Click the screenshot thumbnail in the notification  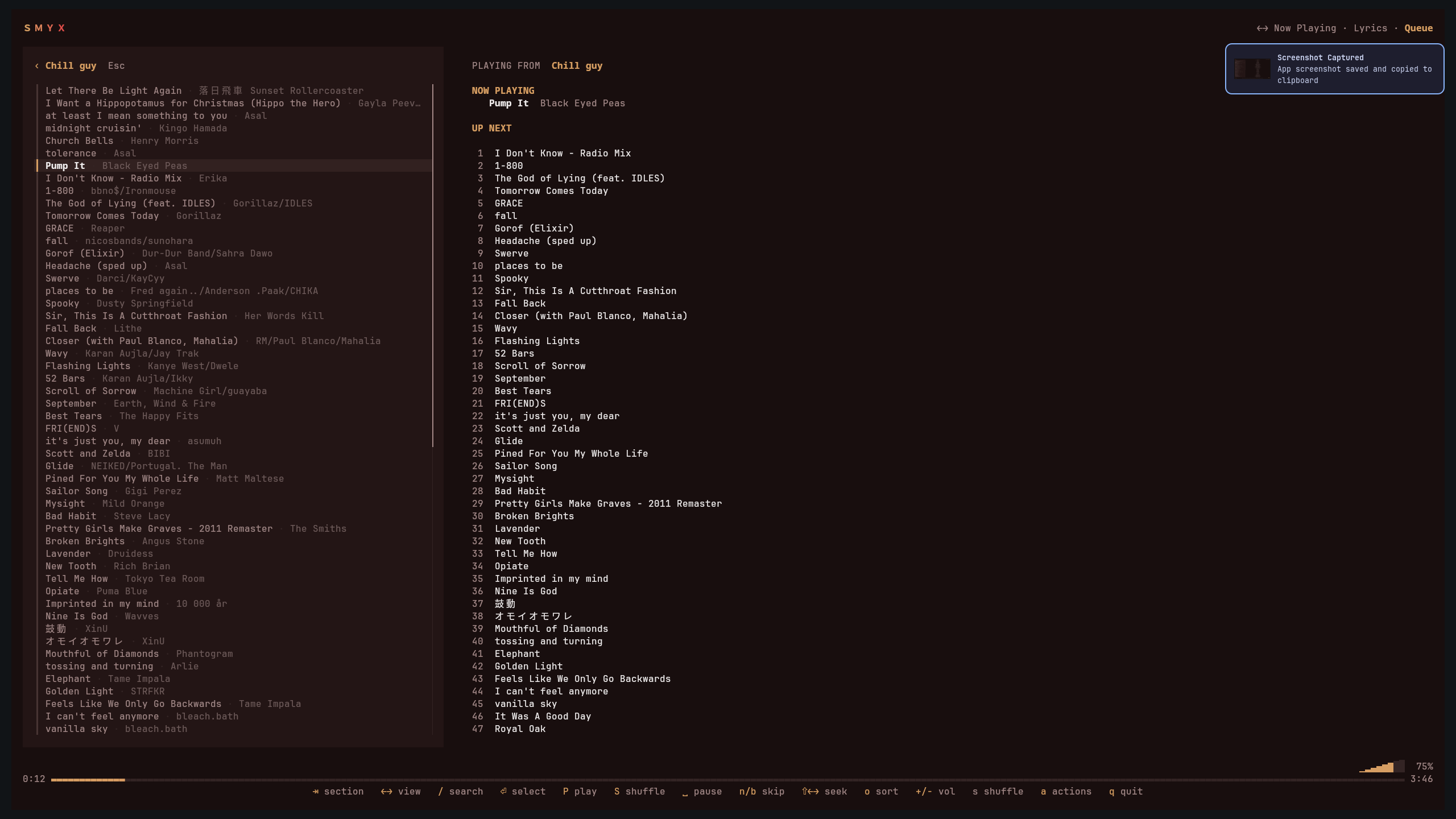coord(1252,69)
